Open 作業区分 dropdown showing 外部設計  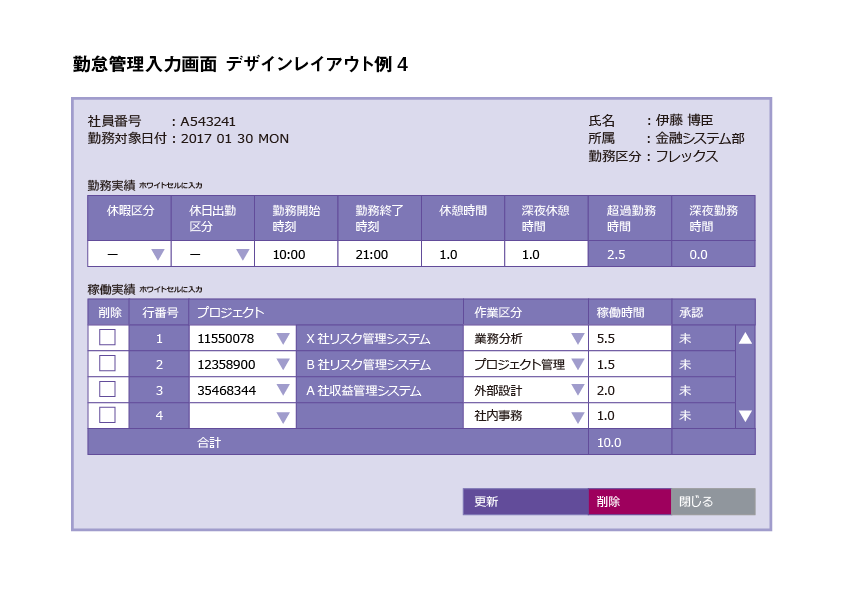click(577, 390)
